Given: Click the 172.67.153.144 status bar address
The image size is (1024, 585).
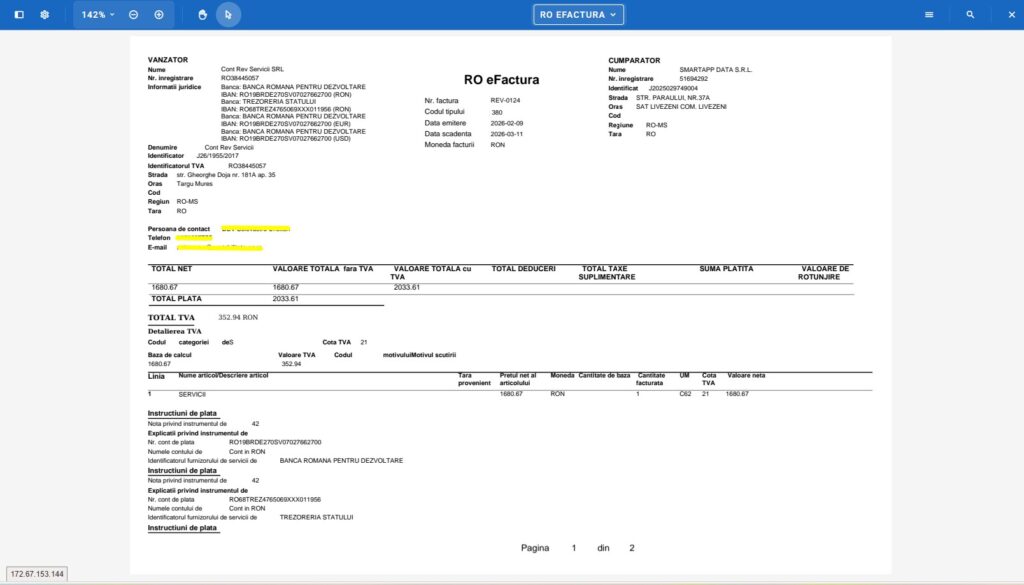Looking at the screenshot, I should pos(36,574).
